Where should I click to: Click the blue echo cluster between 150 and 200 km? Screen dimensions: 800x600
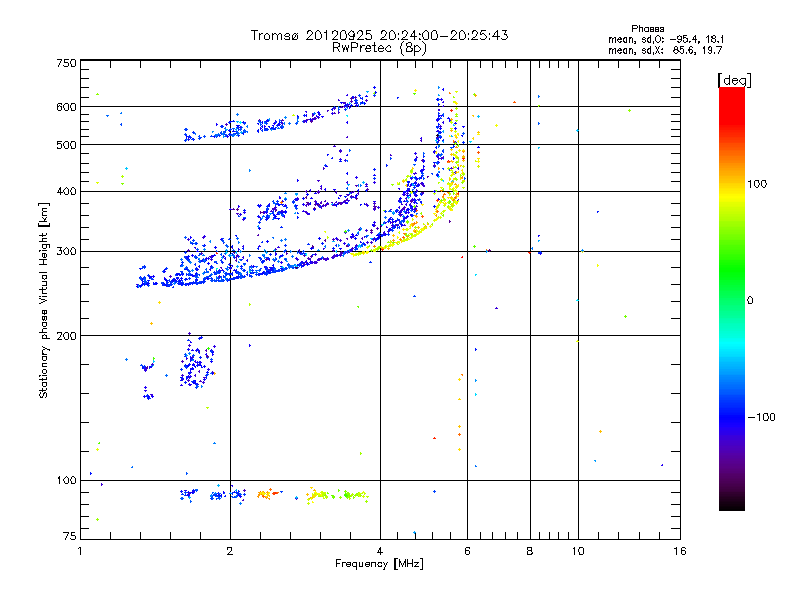(x=196, y=362)
